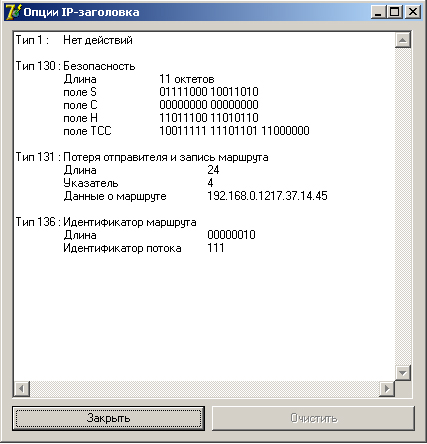
Task: Select the 'Тип 130 : Безопасность' line
Action: (x=75, y=66)
